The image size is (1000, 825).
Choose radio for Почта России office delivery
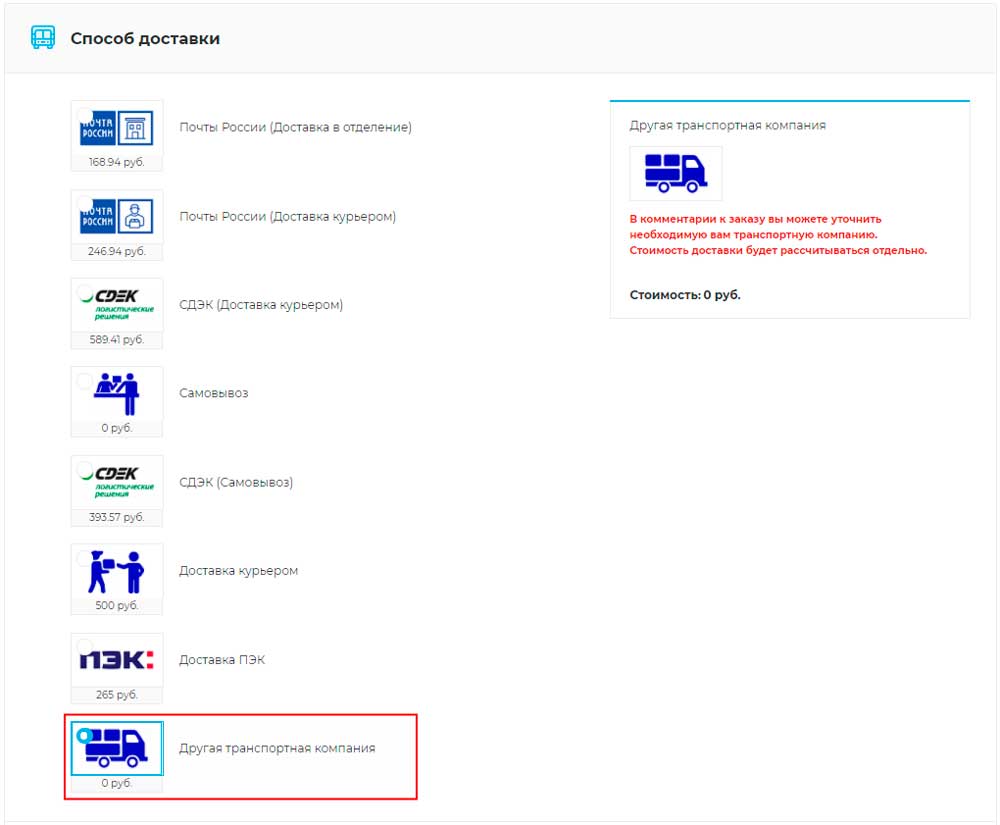click(85, 115)
